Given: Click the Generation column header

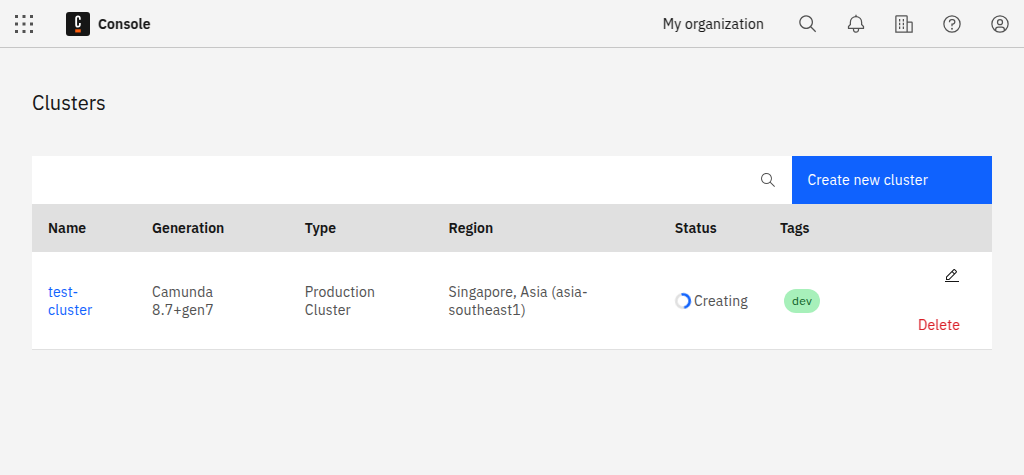Looking at the screenshot, I should pos(188,228).
